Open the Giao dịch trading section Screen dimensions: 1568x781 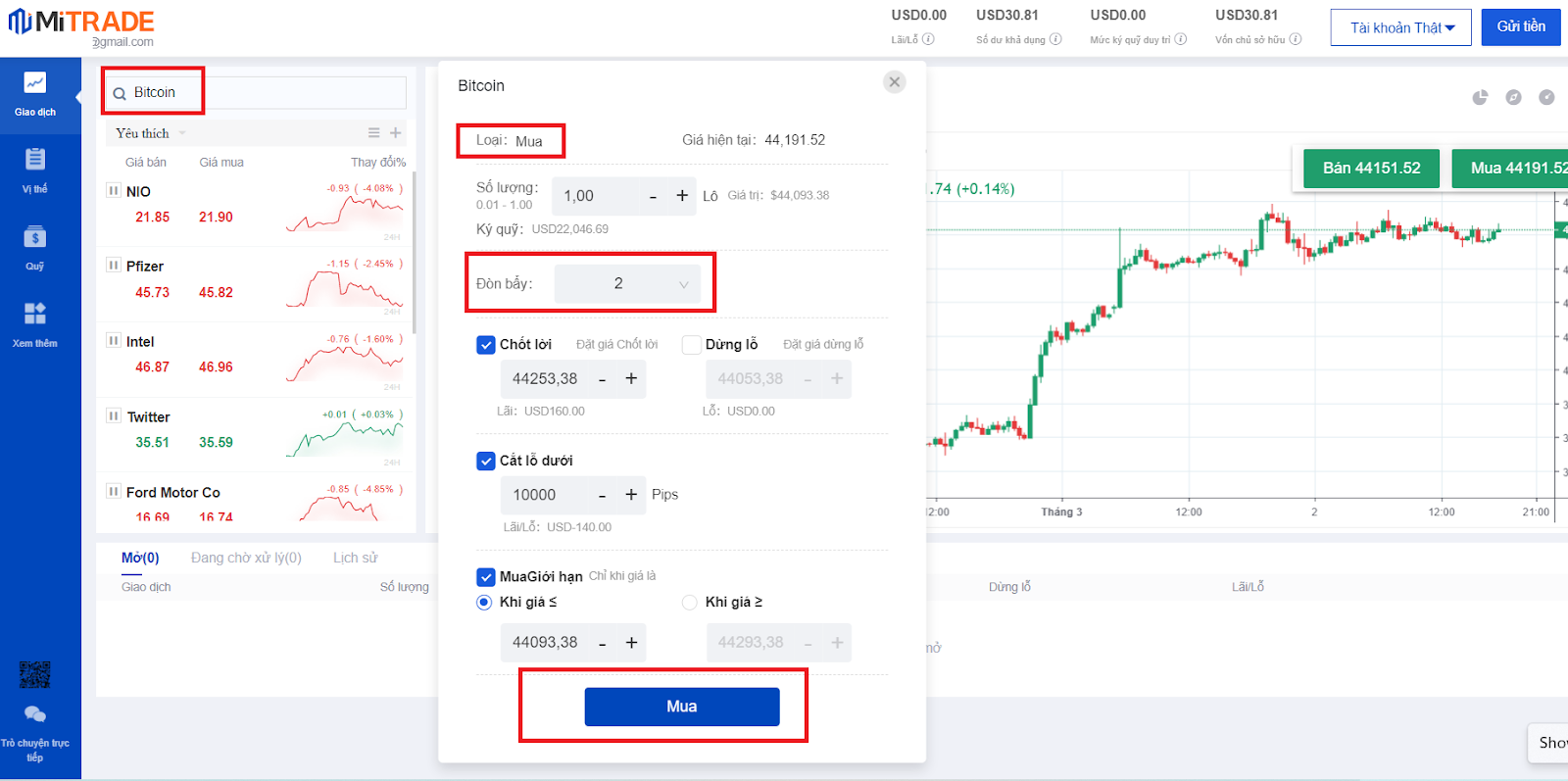point(35,94)
